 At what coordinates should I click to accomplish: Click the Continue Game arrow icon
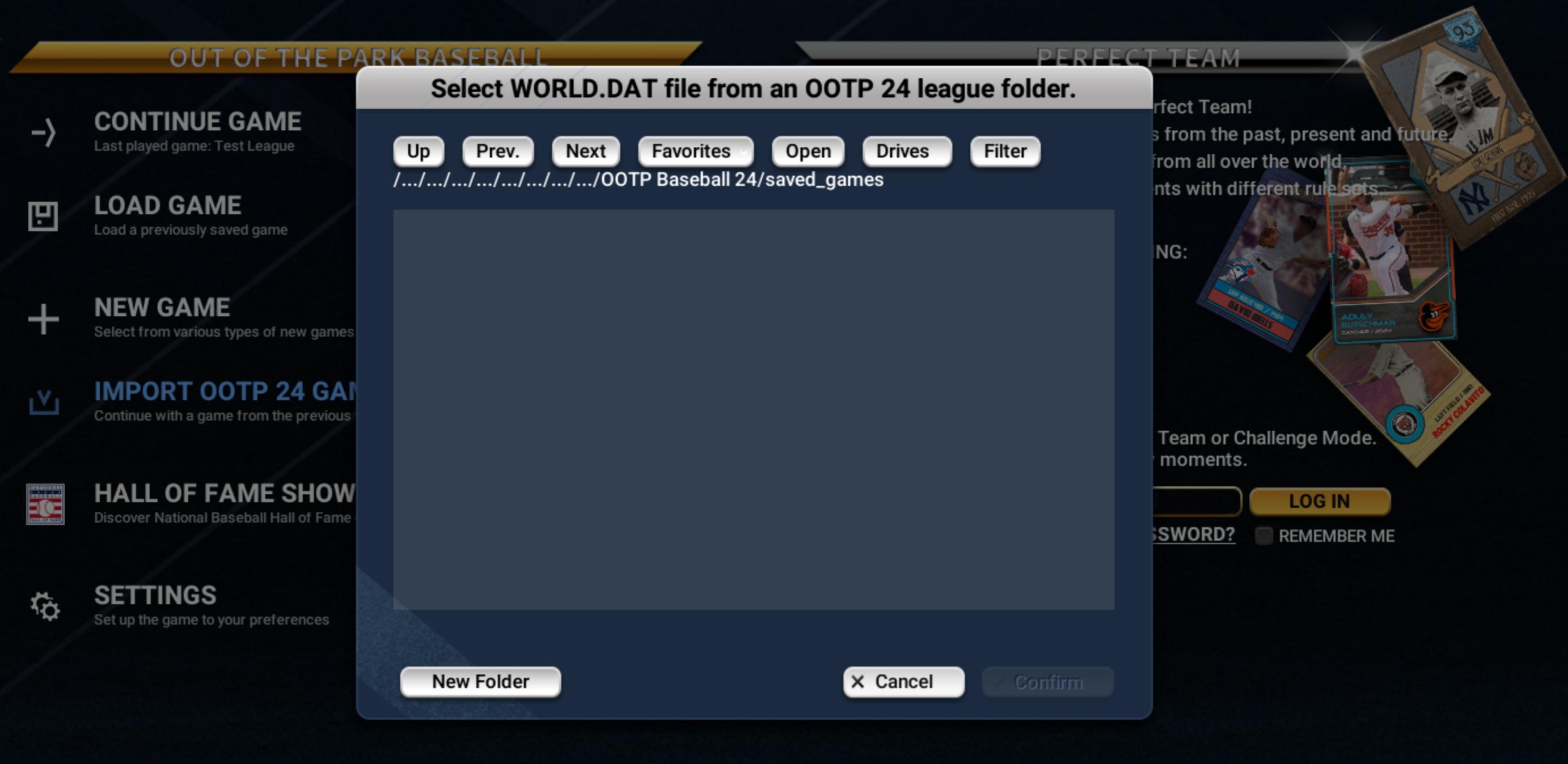click(x=43, y=133)
